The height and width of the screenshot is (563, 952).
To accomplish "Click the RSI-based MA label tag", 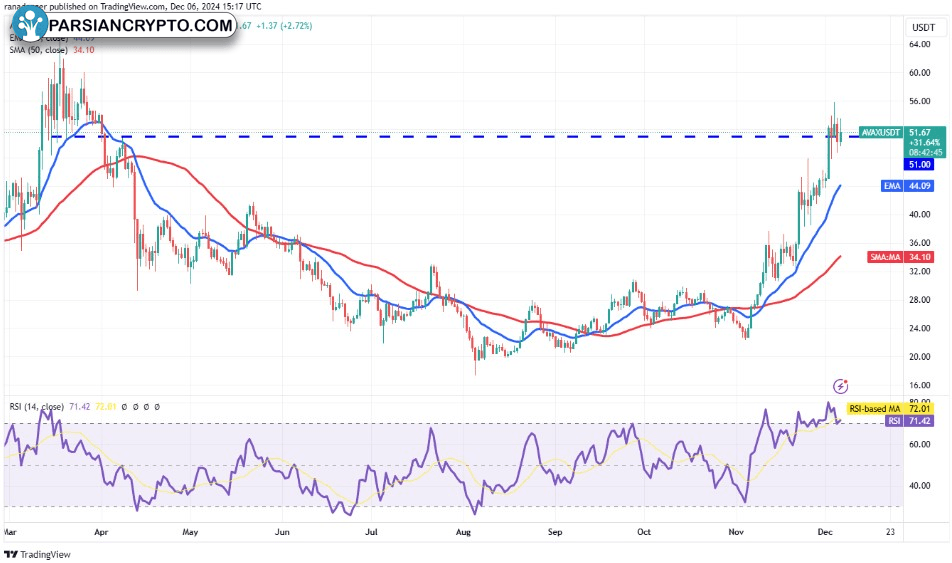I will (874, 409).
